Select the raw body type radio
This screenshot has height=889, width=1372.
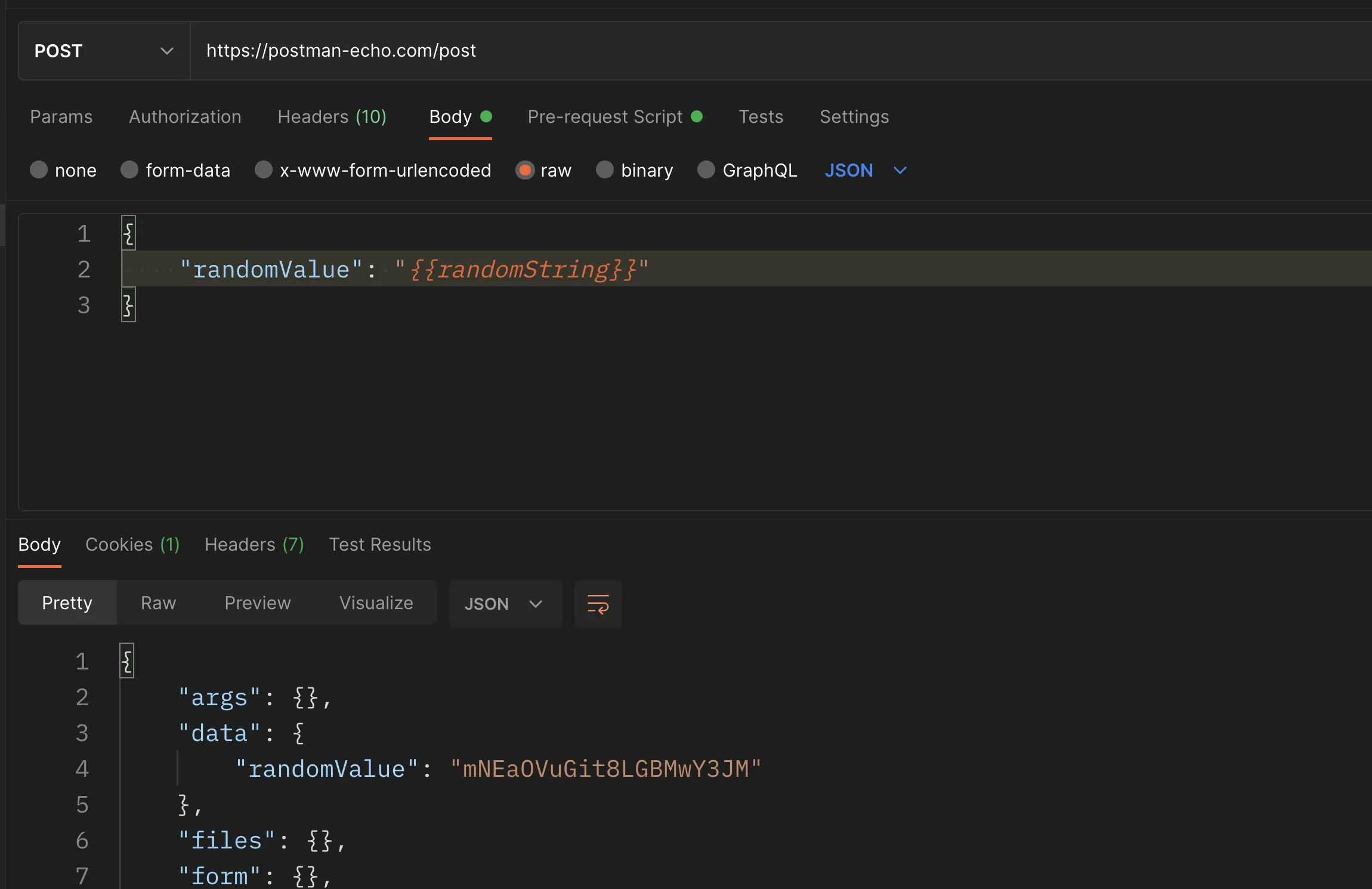(x=526, y=170)
